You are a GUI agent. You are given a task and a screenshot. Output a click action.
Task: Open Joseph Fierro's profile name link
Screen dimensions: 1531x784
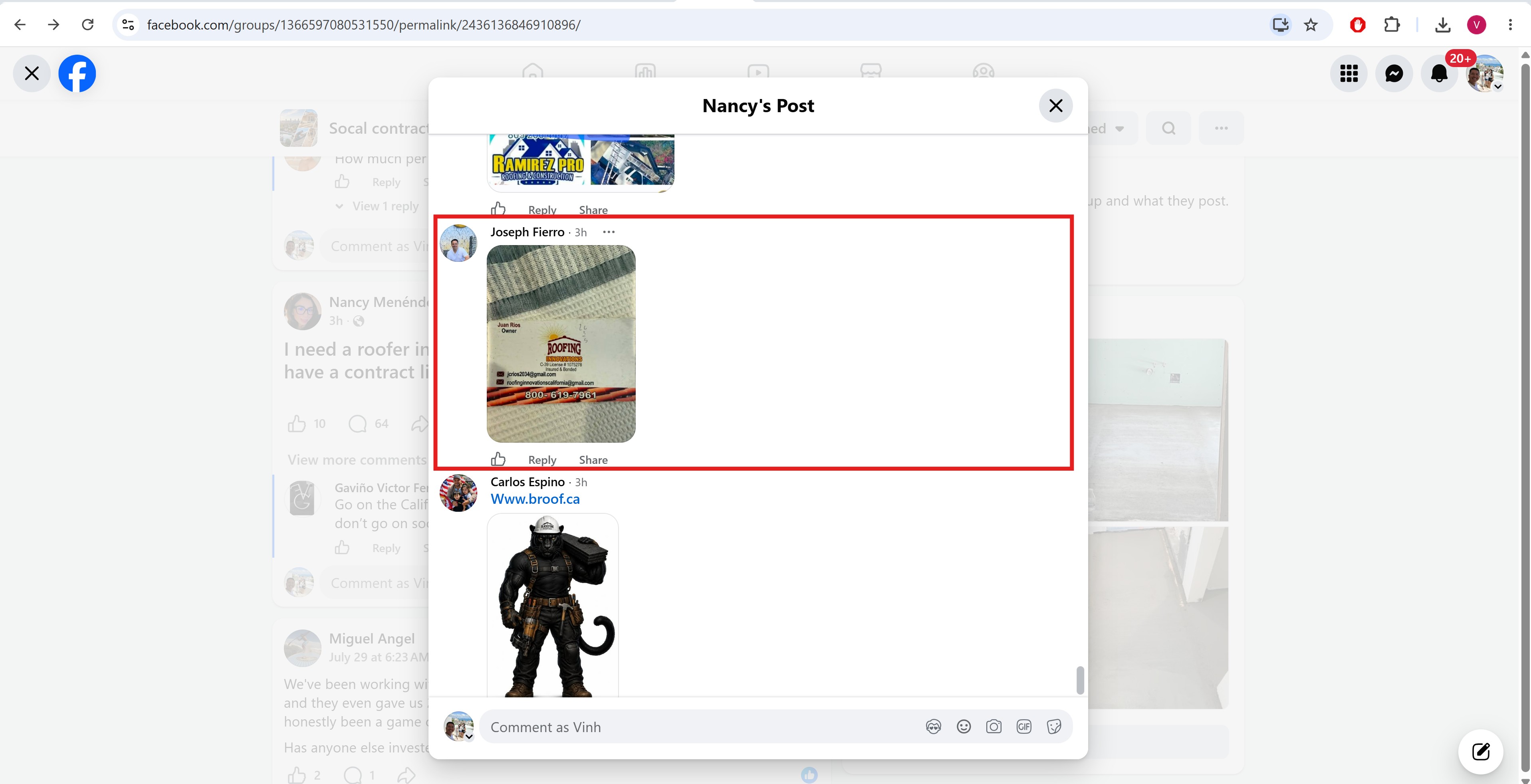click(x=527, y=232)
